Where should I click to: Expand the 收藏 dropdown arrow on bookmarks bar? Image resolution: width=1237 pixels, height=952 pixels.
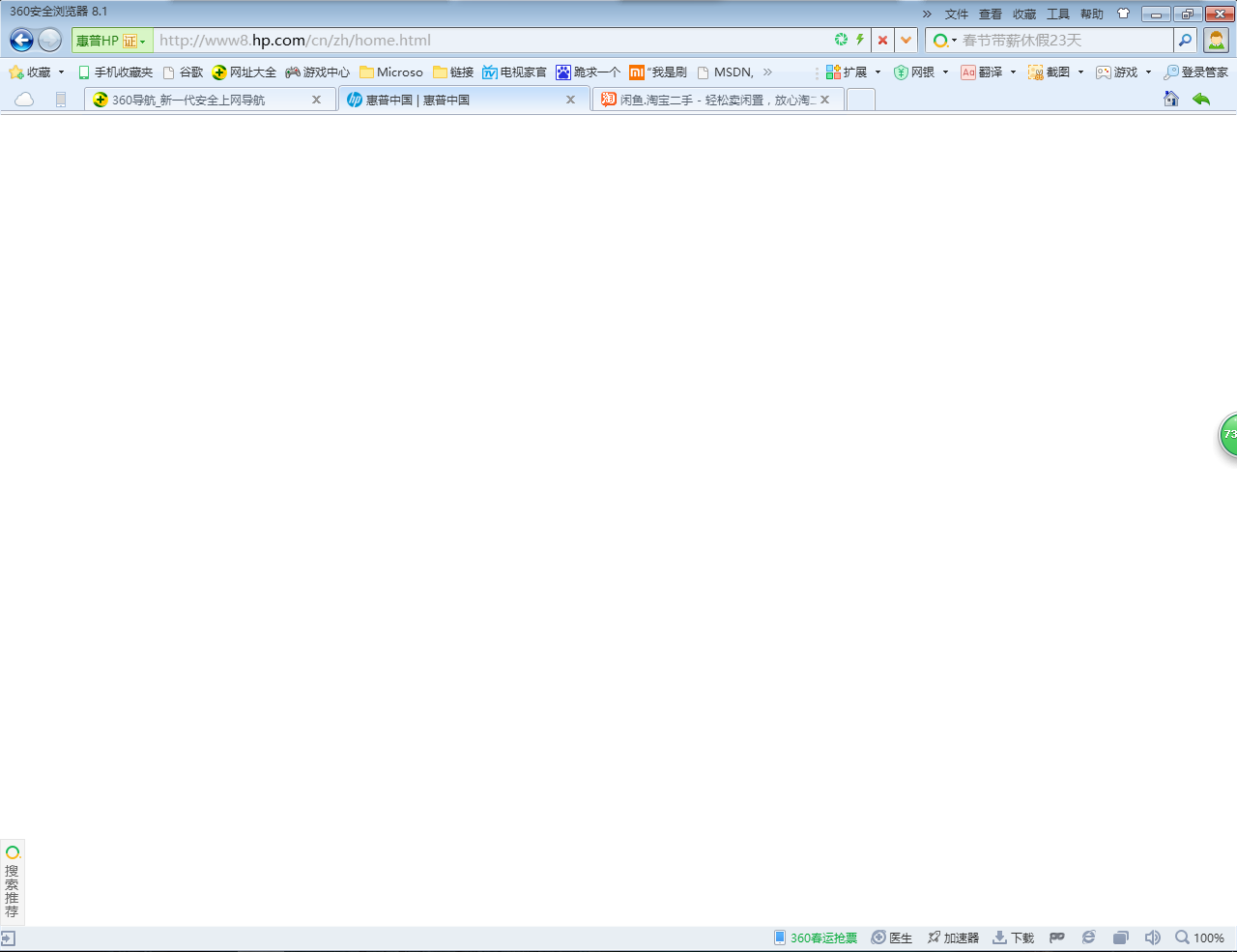coord(61,72)
